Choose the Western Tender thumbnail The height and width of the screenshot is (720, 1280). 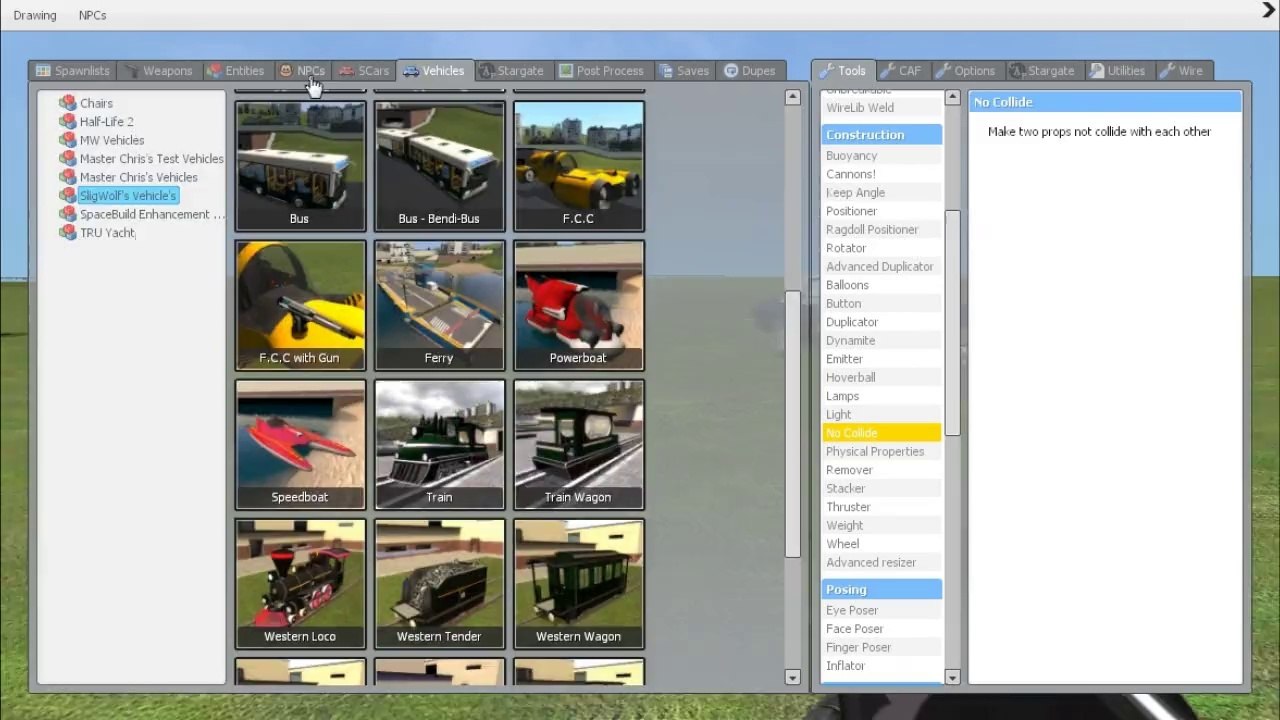[439, 583]
